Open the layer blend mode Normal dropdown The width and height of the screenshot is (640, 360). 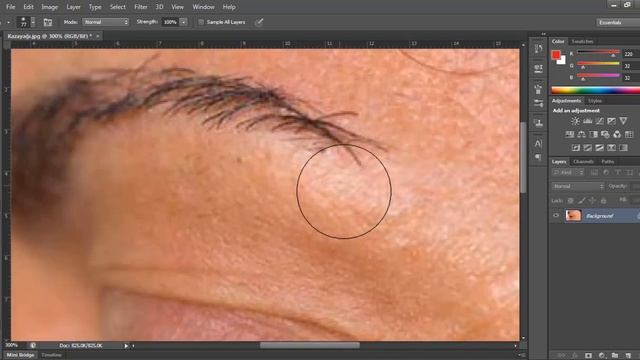click(578, 186)
